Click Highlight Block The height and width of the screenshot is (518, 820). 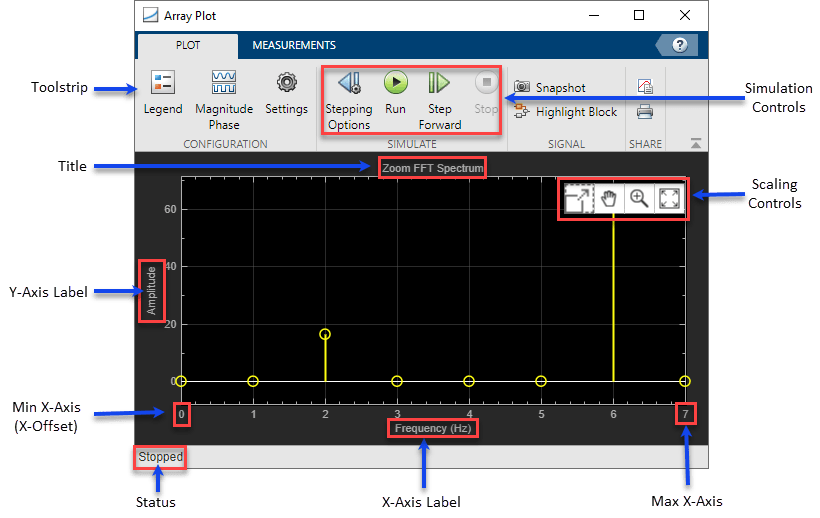pyautogui.click(x=565, y=111)
